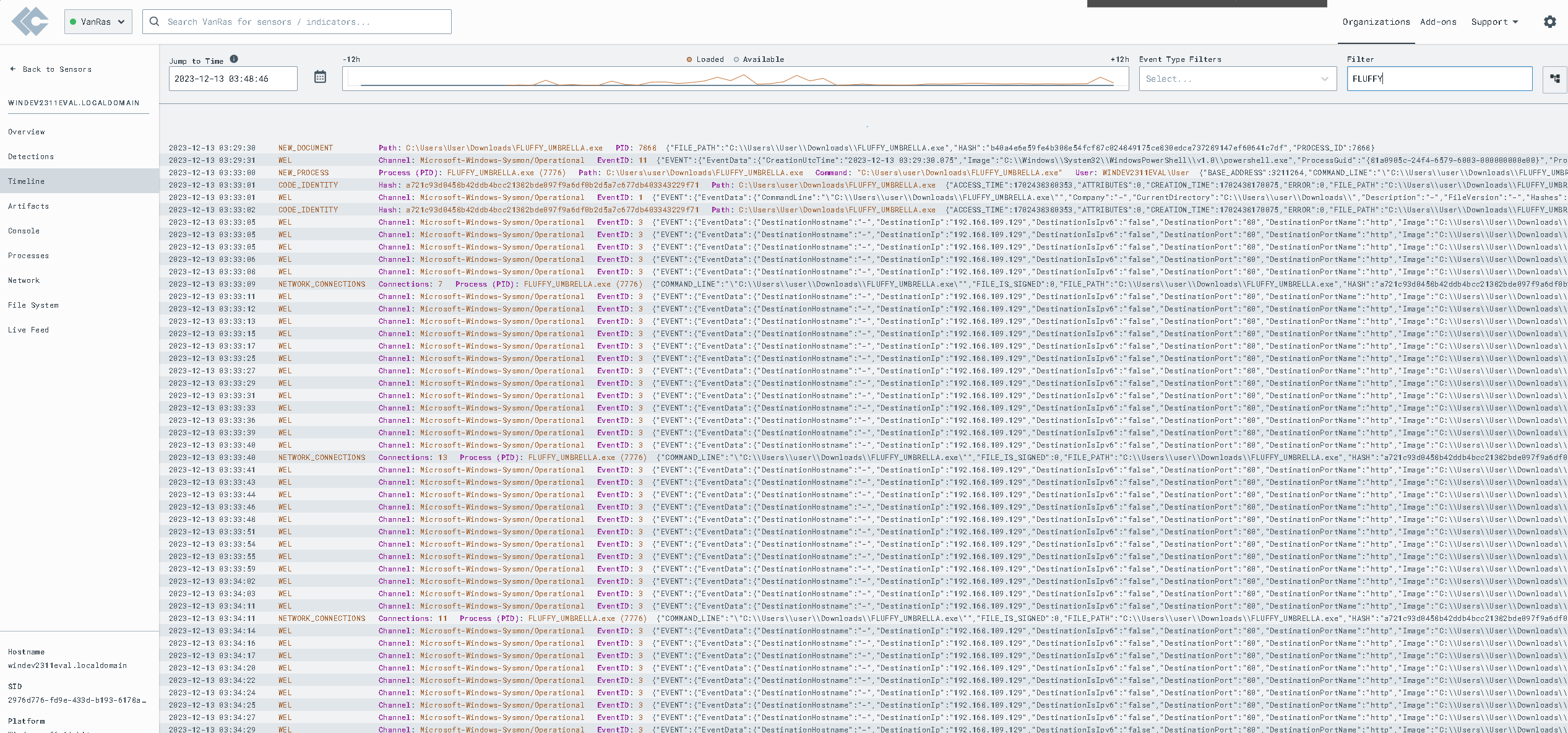
Task: Click the info icon next to Jump to Time
Action: [x=234, y=59]
